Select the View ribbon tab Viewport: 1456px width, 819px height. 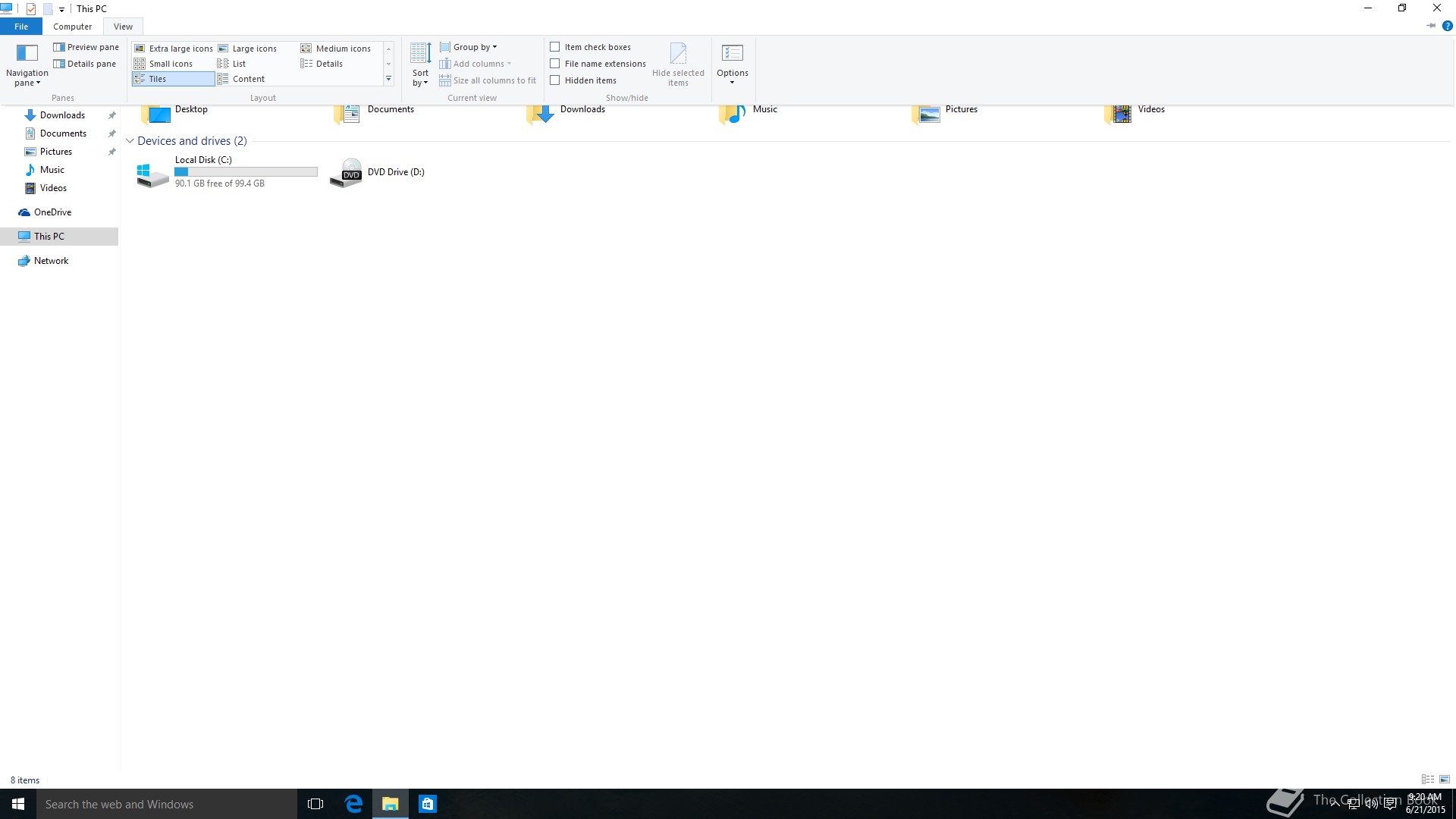pyautogui.click(x=123, y=27)
